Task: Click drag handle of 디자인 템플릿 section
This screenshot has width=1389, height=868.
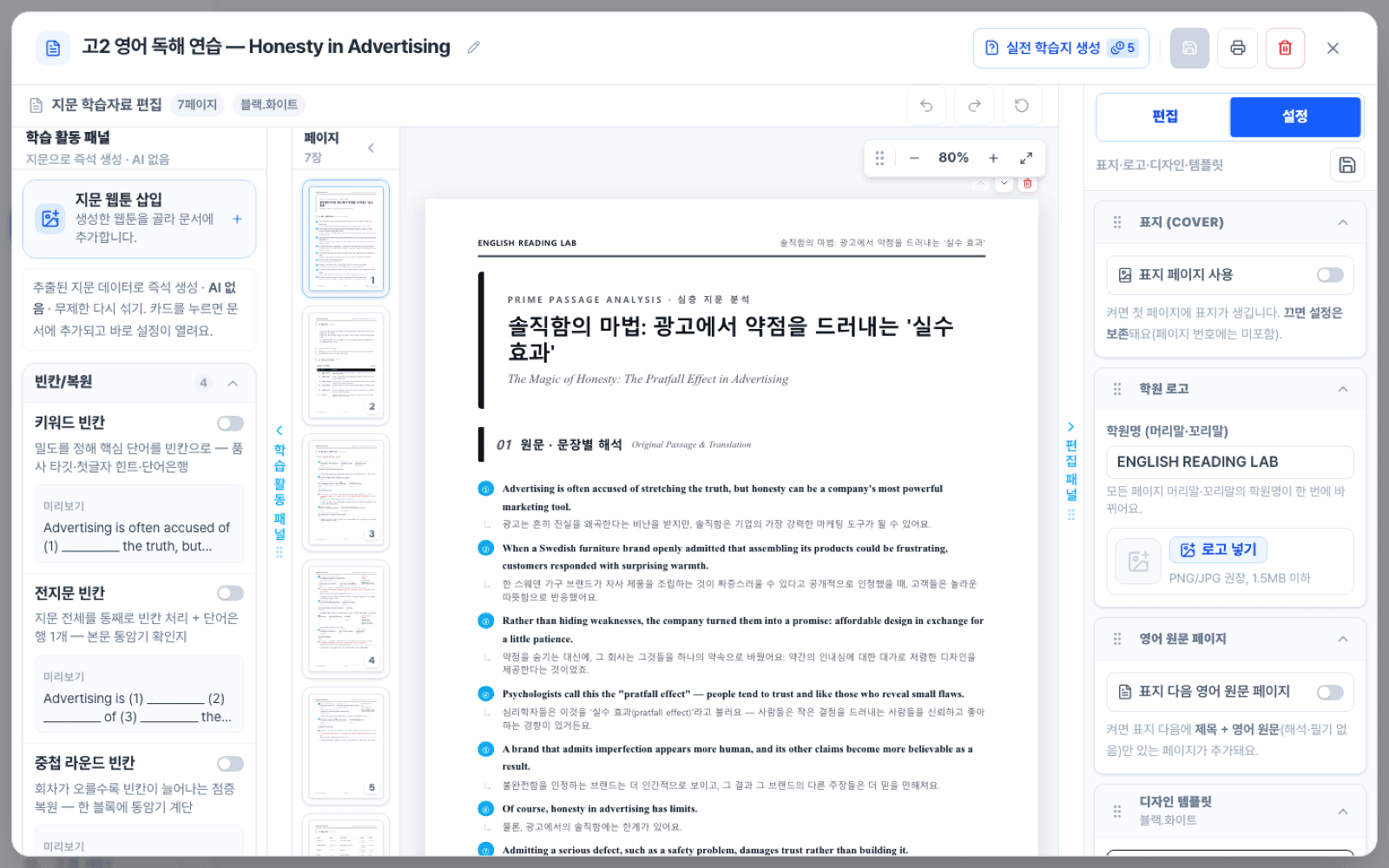Action: pyautogui.click(x=1117, y=811)
